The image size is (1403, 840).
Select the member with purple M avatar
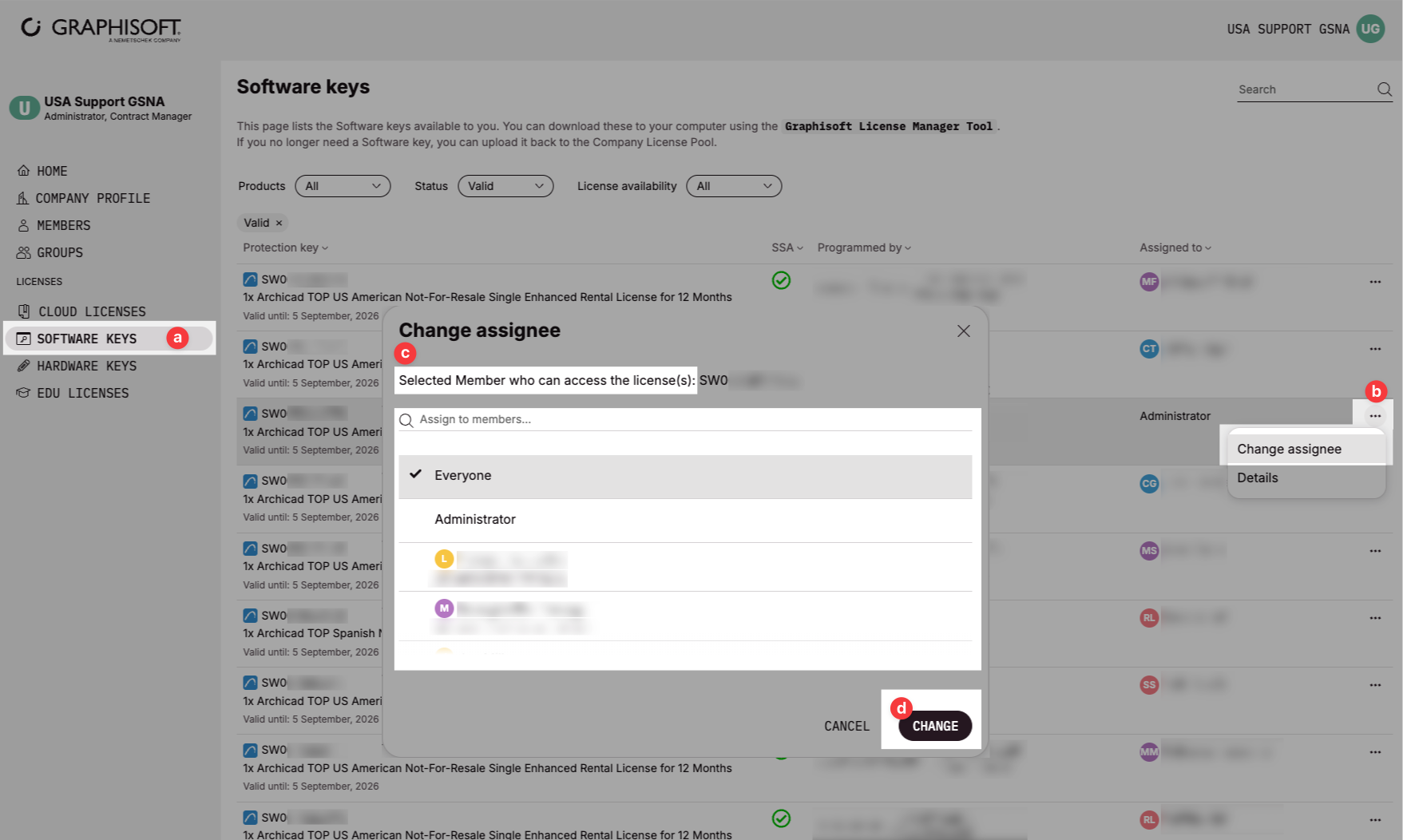tap(685, 616)
